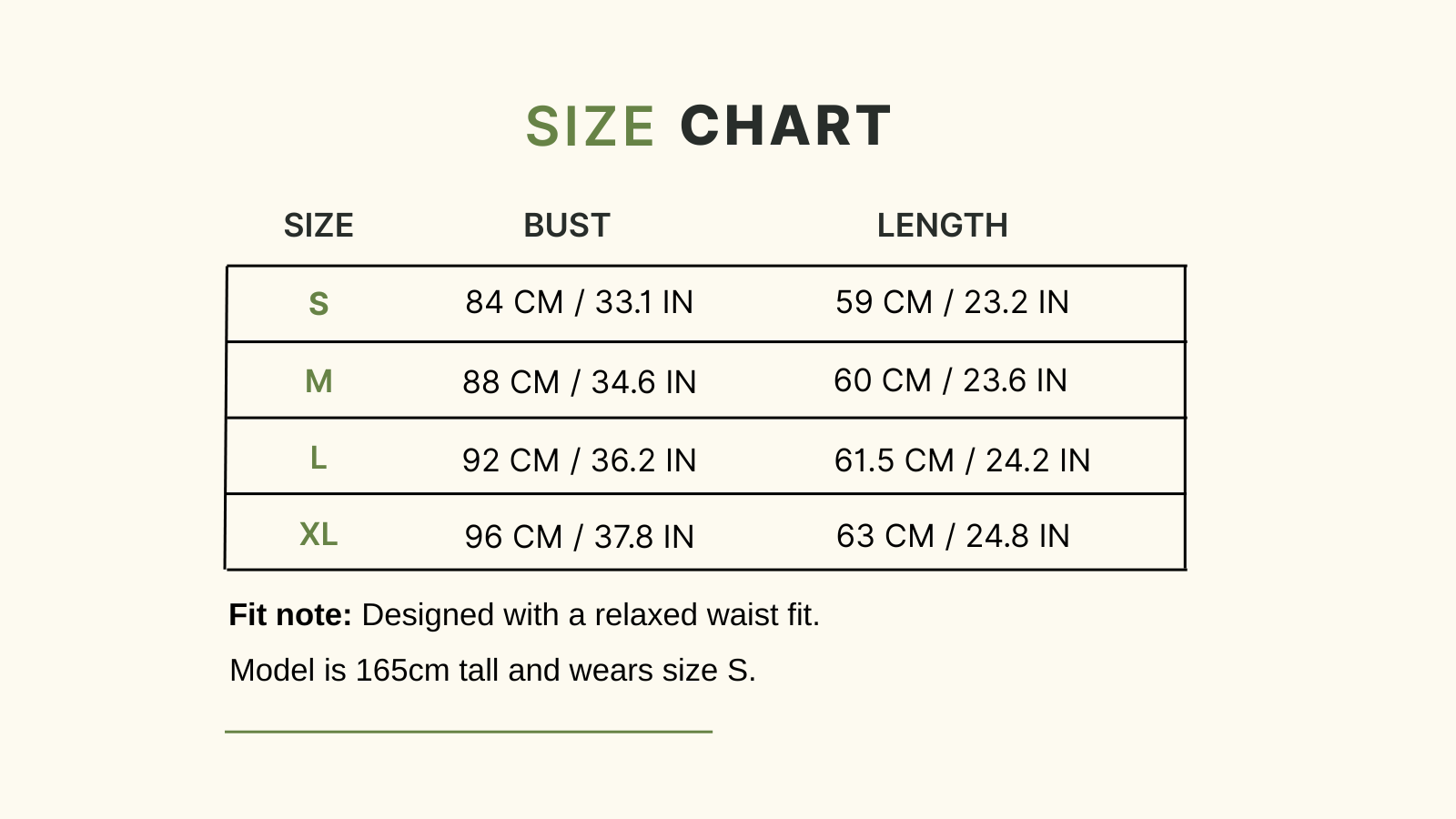Screen dimensions: 1456x819
Task: Select length value 60 CM / 23.6 IN
Action: tap(951, 380)
